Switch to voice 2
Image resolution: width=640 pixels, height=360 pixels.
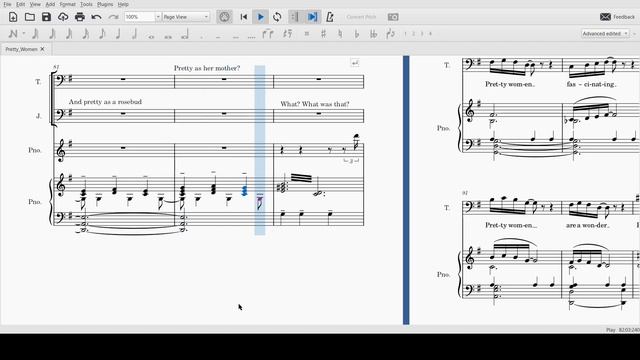413,34
